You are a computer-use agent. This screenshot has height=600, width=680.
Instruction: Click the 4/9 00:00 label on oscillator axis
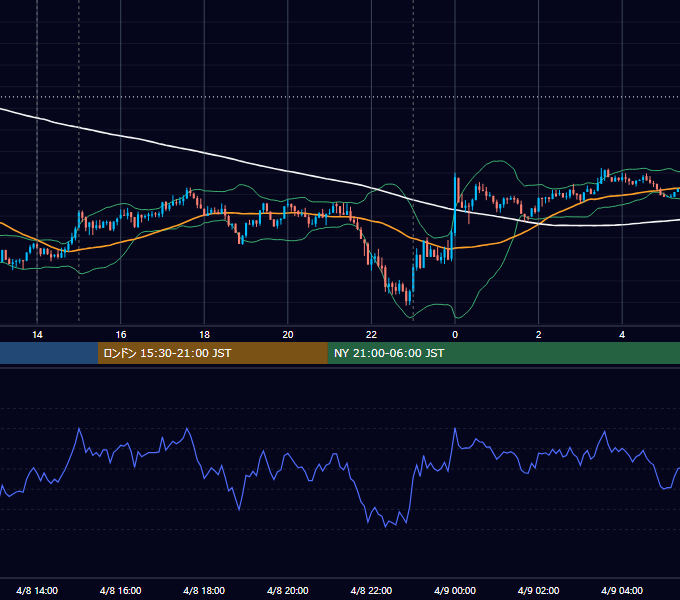pos(455,590)
